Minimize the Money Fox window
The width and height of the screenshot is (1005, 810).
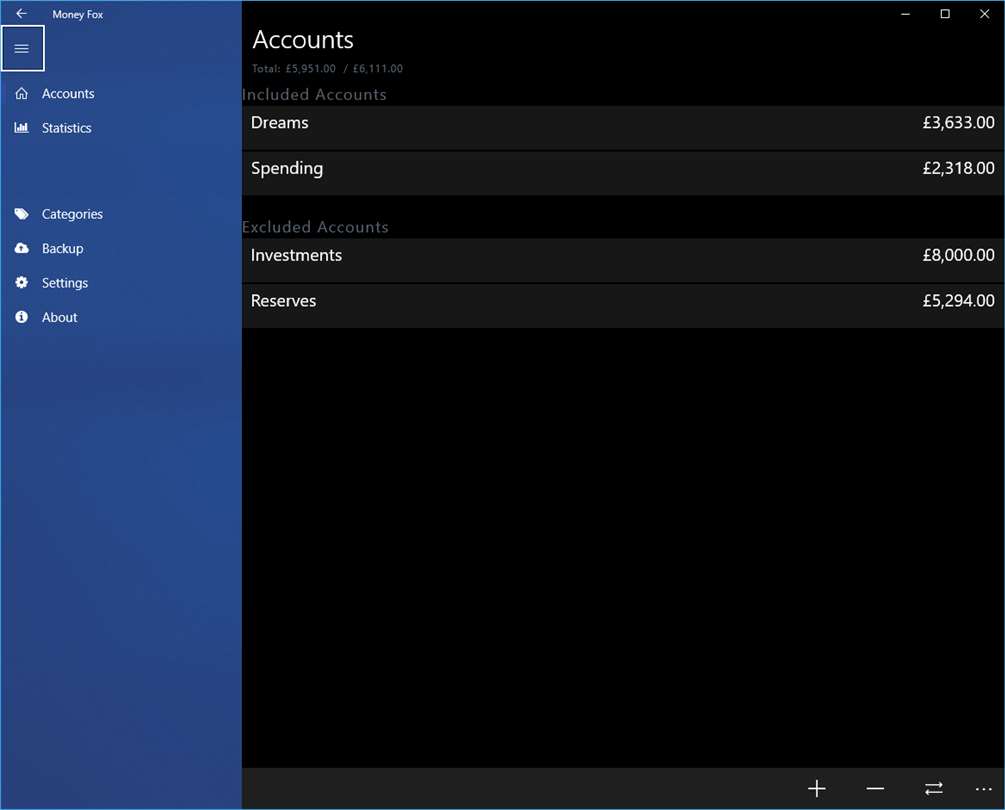click(905, 13)
